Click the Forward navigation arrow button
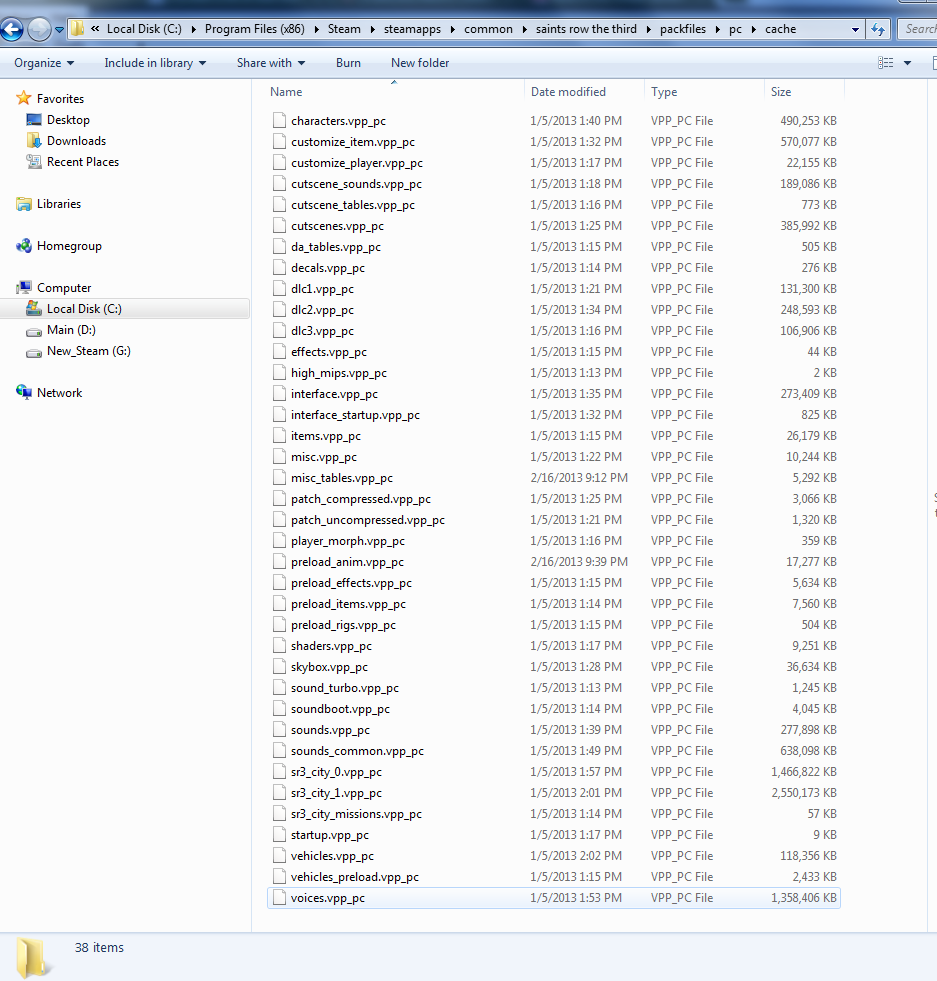Image resolution: width=937 pixels, height=981 pixels. point(39,29)
